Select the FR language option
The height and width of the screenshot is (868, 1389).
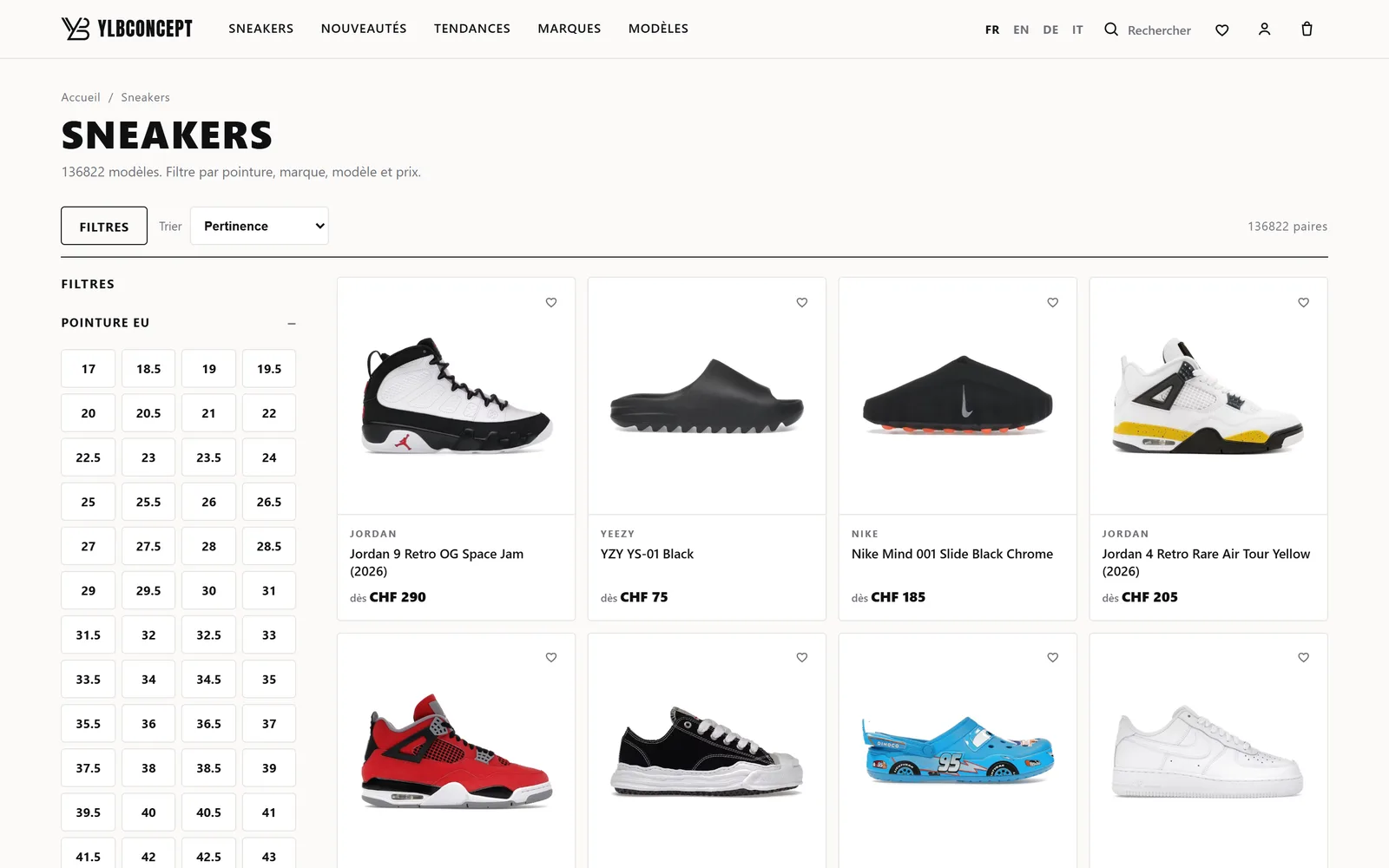pos(992,30)
